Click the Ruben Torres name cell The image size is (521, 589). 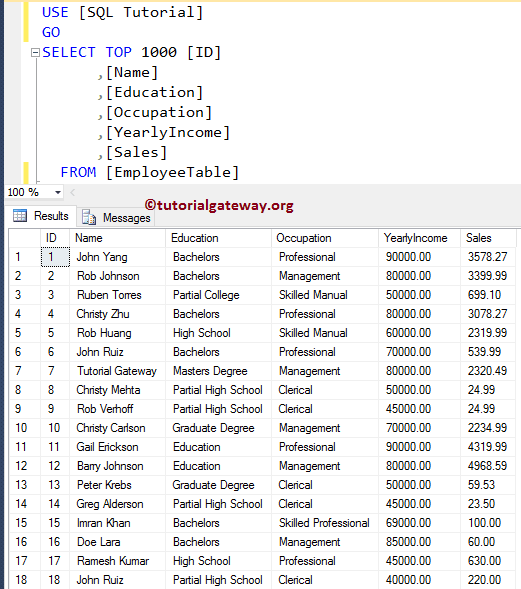click(117, 295)
